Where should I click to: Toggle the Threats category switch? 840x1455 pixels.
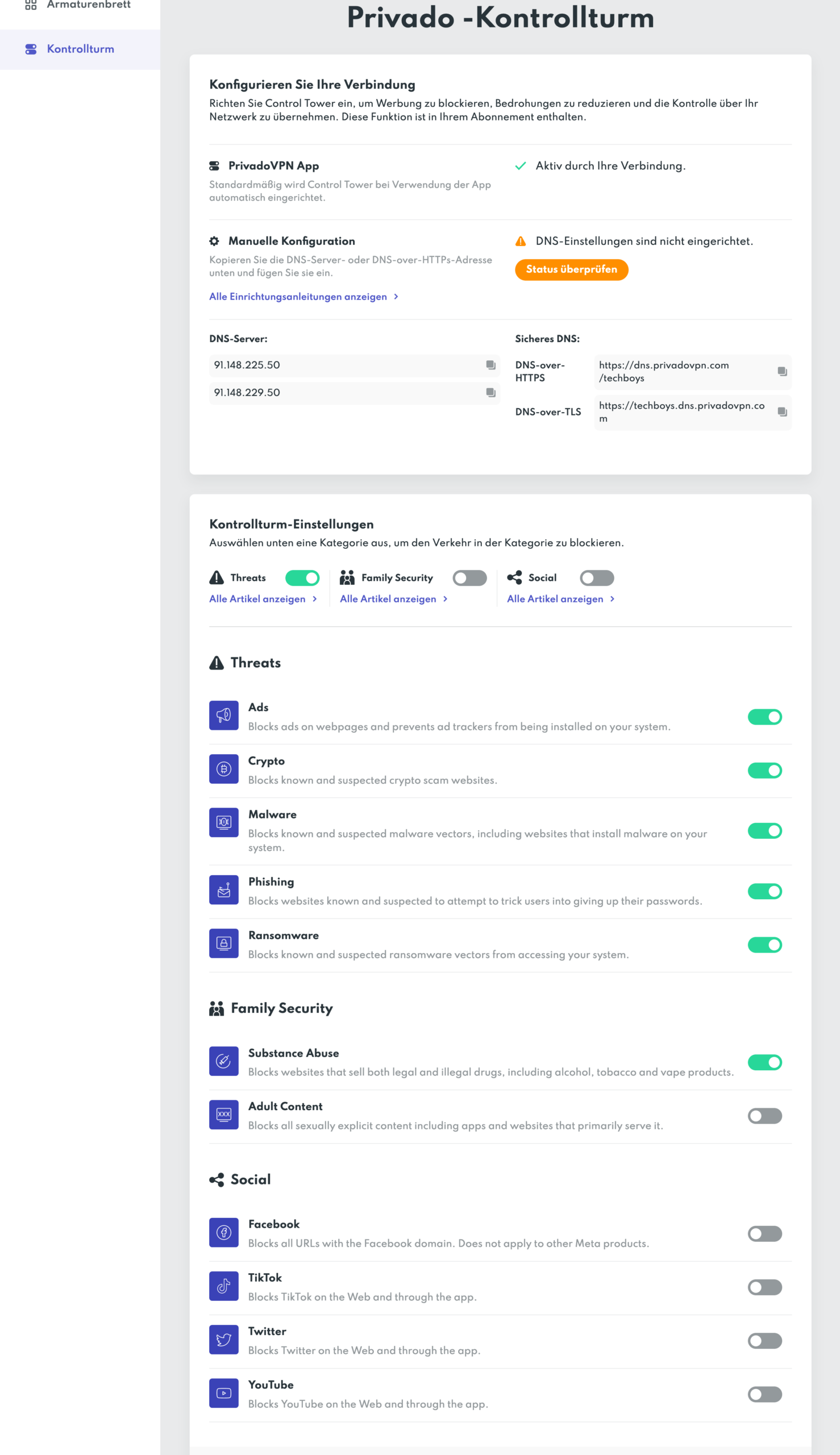[x=302, y=578]
